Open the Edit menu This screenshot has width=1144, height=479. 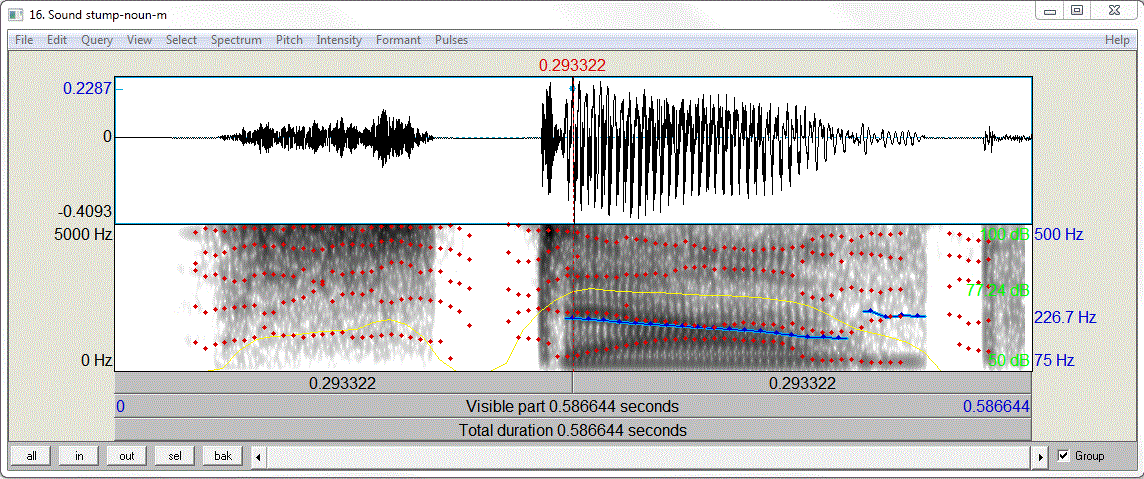pyautogui.click(x=57, y=40)
